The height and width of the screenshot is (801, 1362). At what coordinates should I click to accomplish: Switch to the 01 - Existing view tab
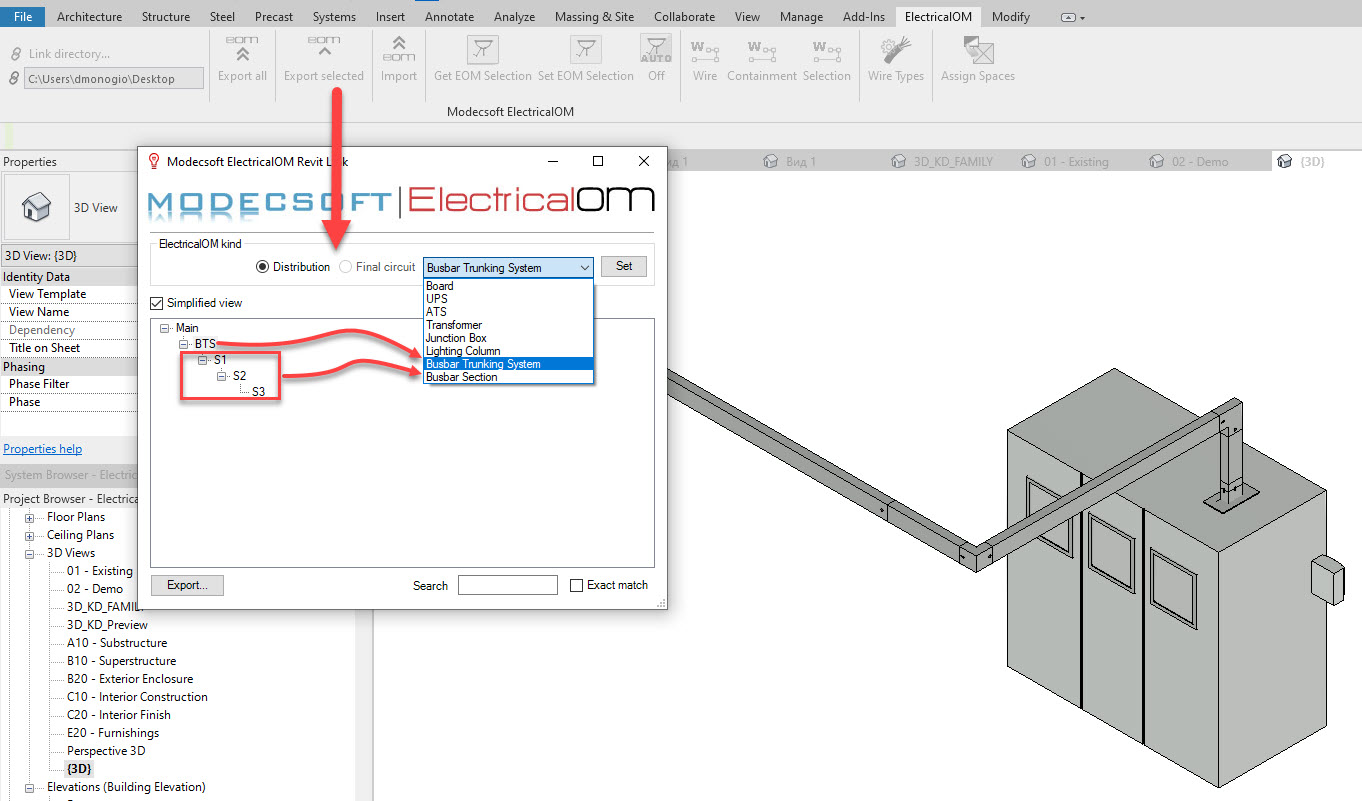pyautogui.click(x=1066, y=161)
